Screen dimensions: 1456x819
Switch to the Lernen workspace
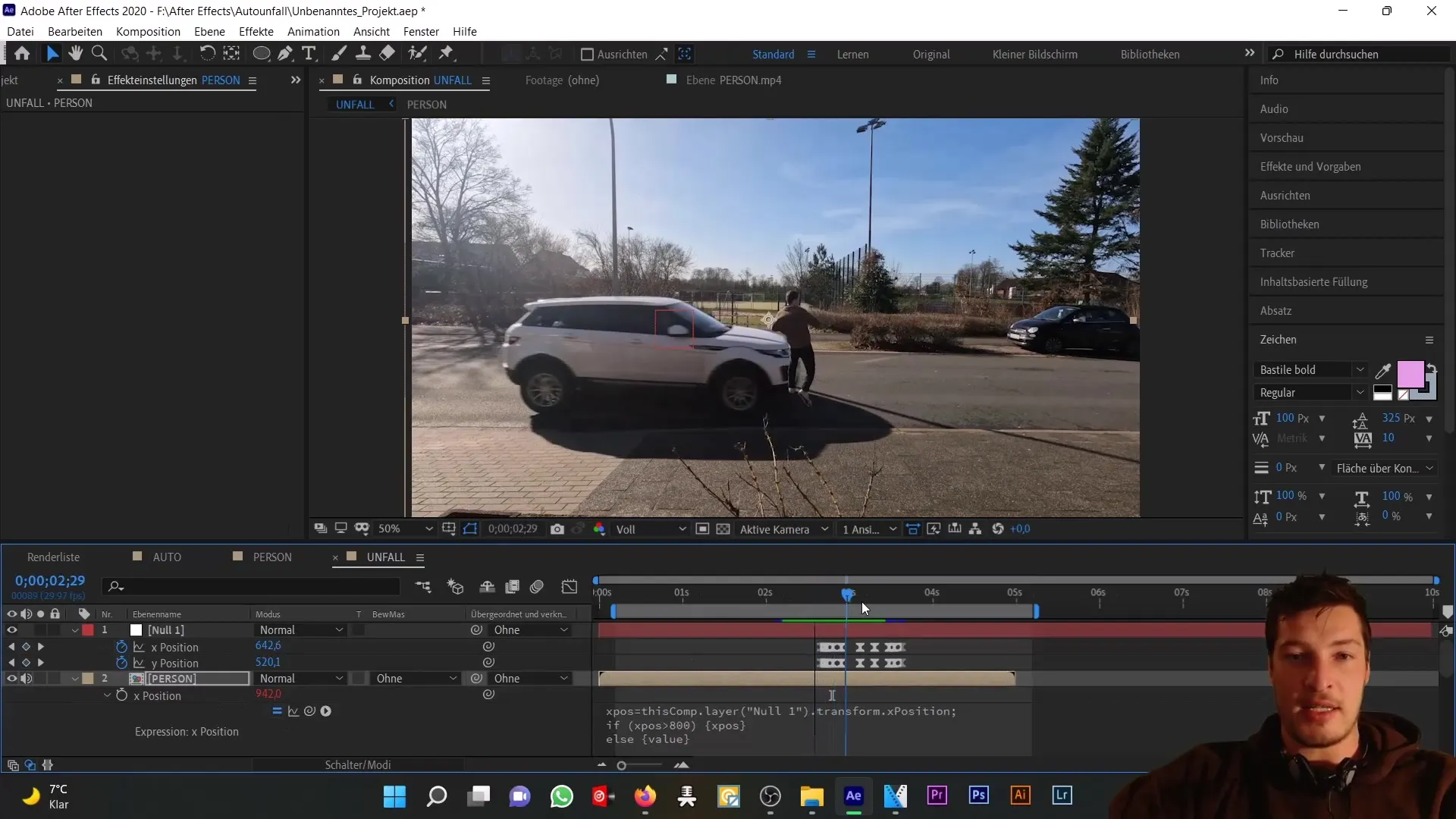(853, 55)
